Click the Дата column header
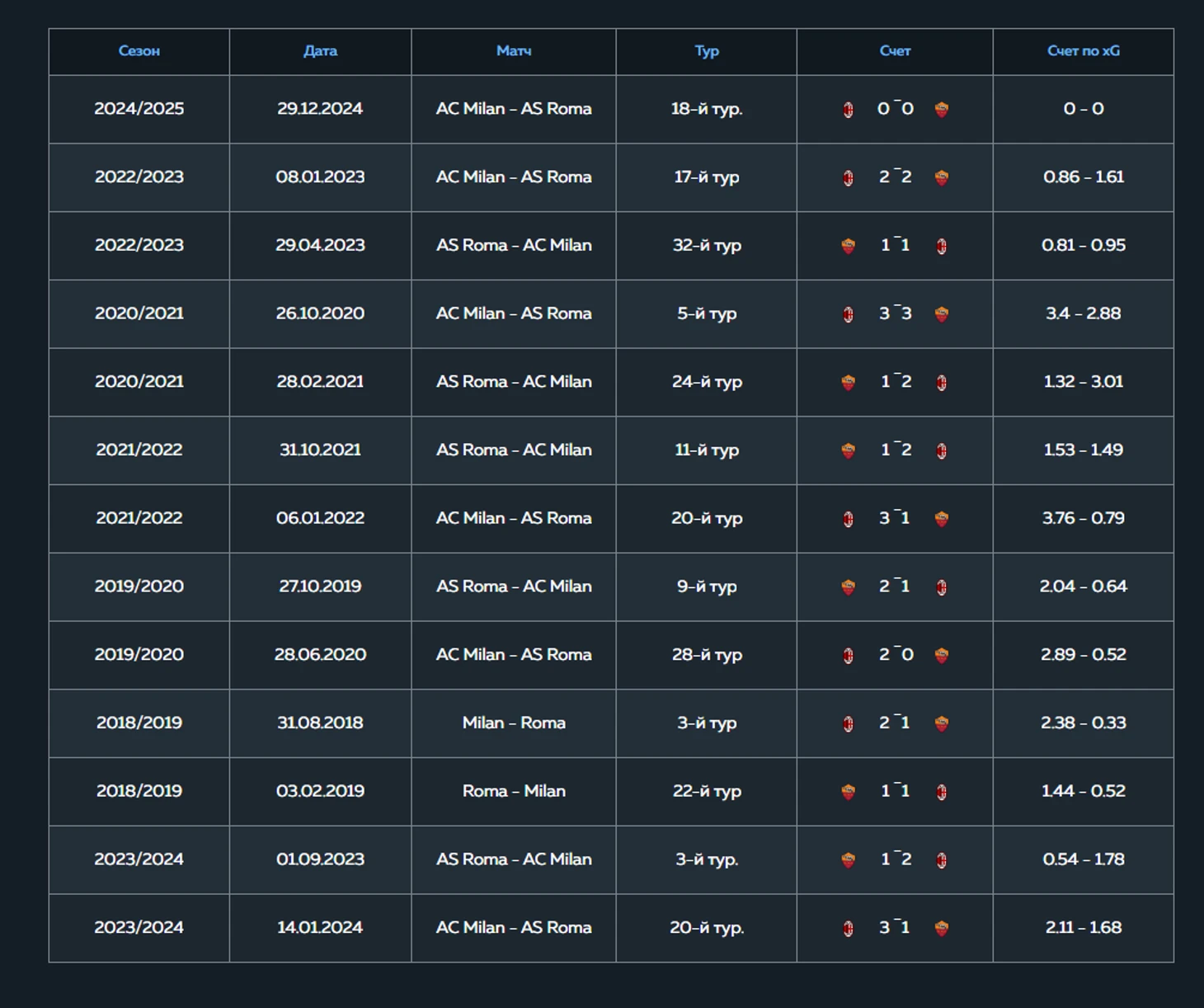 [x=320, y=51]
